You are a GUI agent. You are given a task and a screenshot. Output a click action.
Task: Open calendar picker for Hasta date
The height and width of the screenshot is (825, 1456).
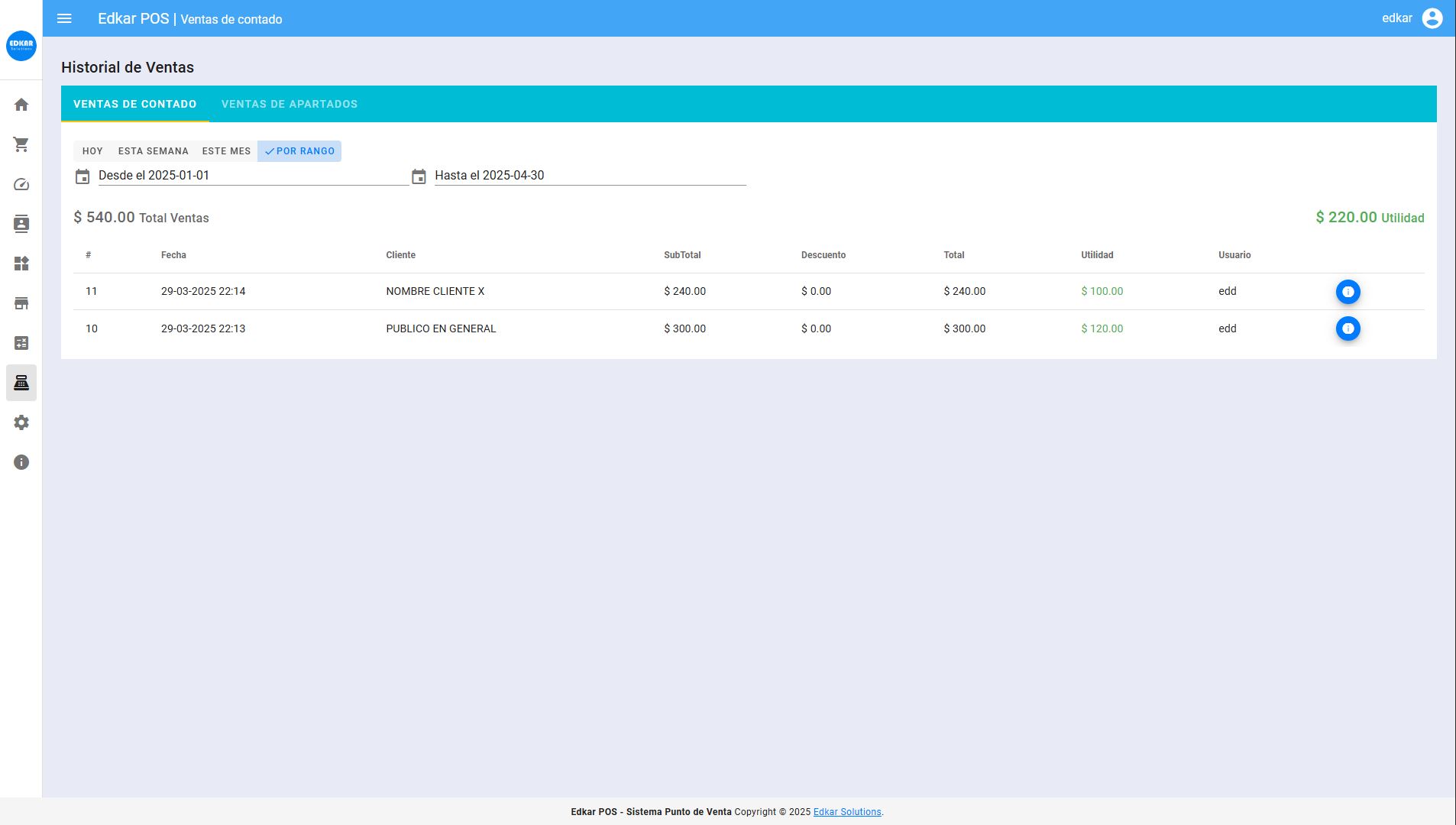tap(419, 177)
